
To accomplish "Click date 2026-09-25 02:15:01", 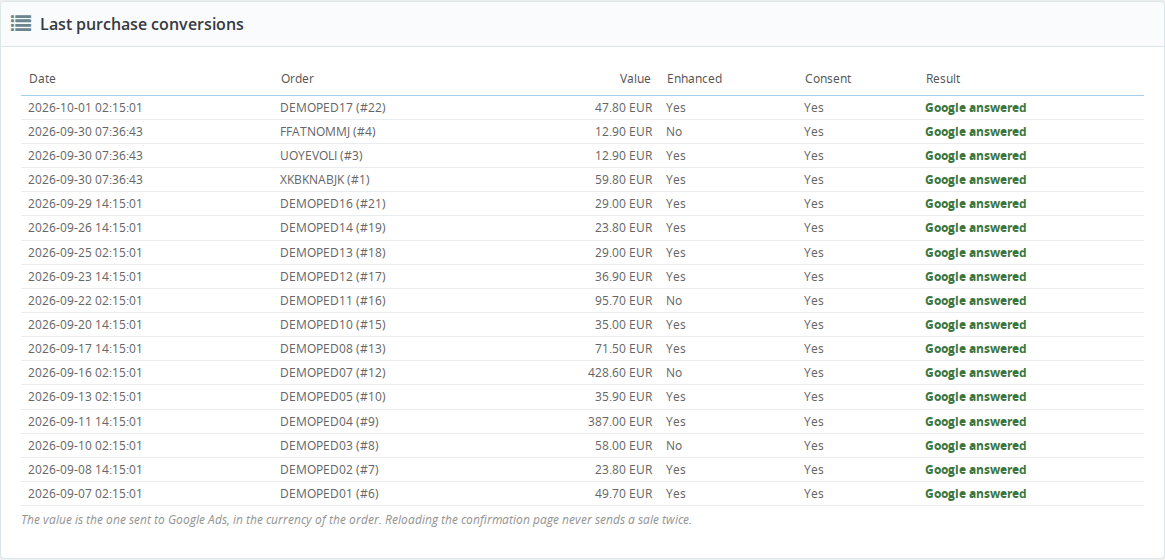I will point(85,253).
